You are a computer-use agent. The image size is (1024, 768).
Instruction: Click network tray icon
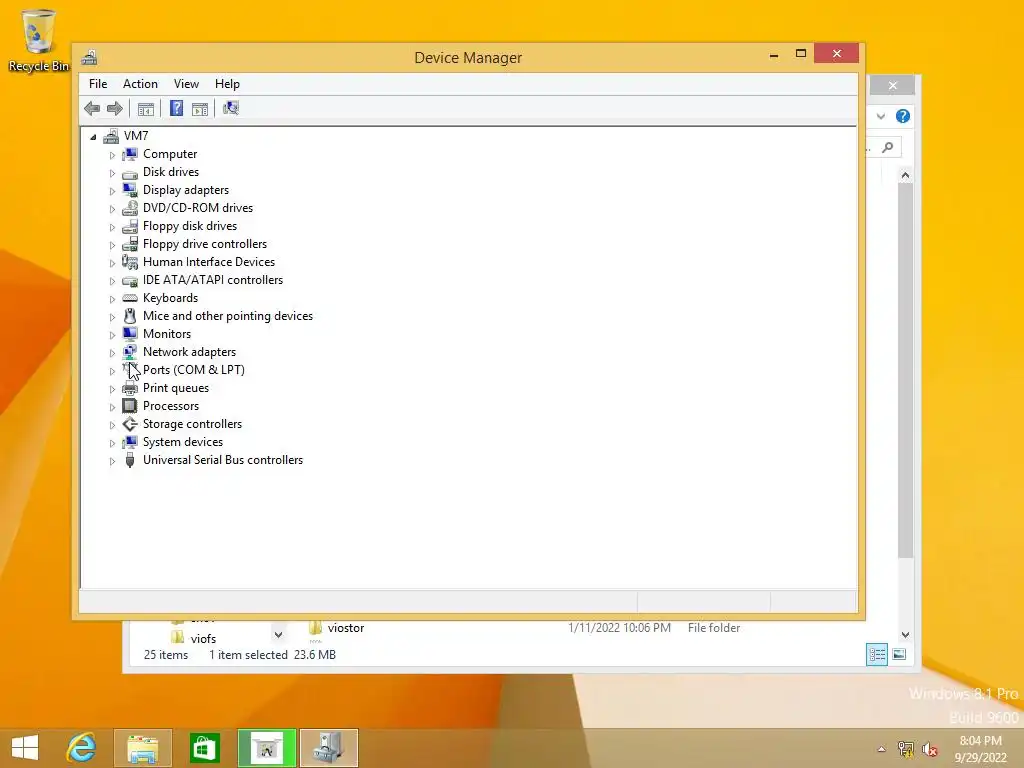pyautogui.click(x=906, y=749)
